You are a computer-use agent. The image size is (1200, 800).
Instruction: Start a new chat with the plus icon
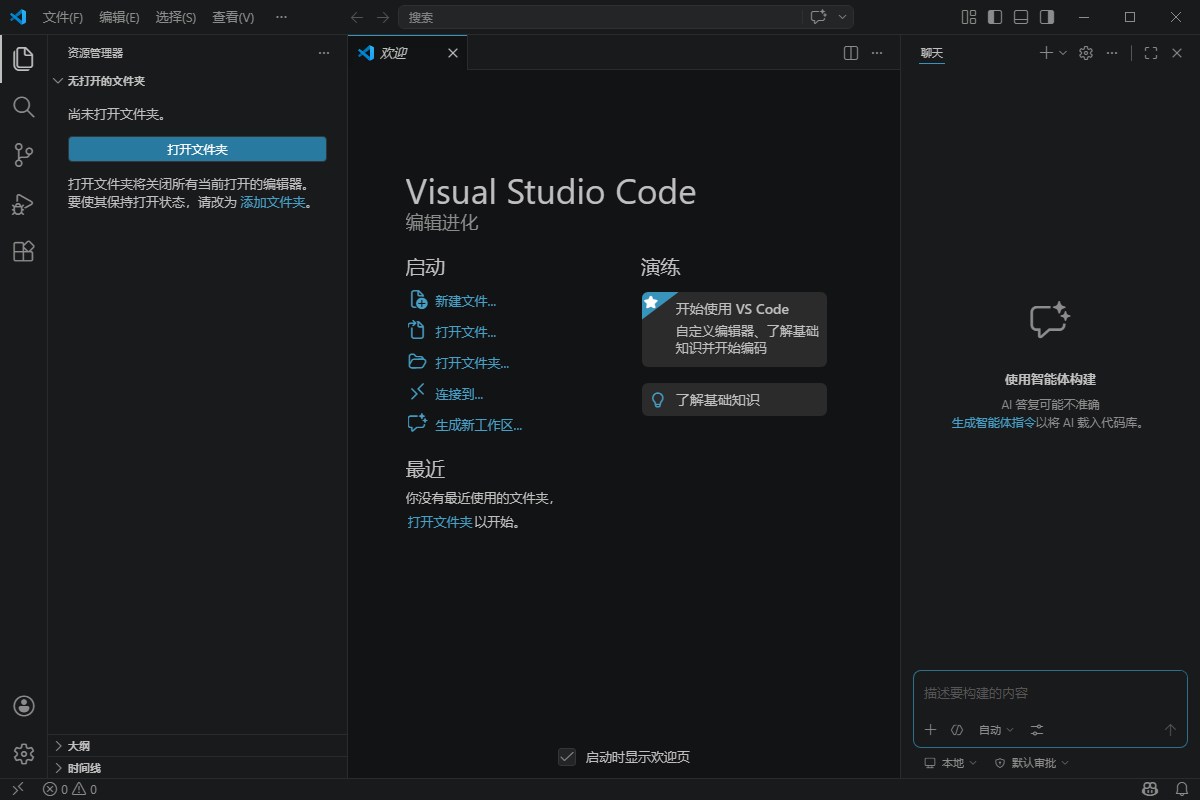point(1046,53)
